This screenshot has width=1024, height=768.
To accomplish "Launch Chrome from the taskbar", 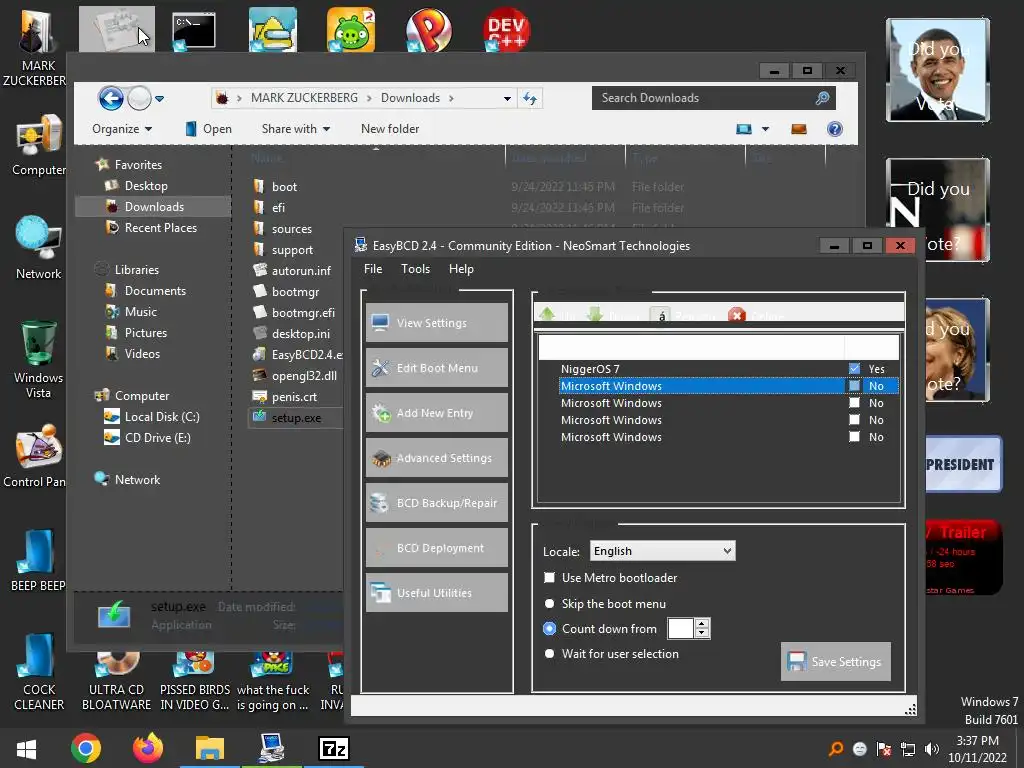I will (86, 748).
